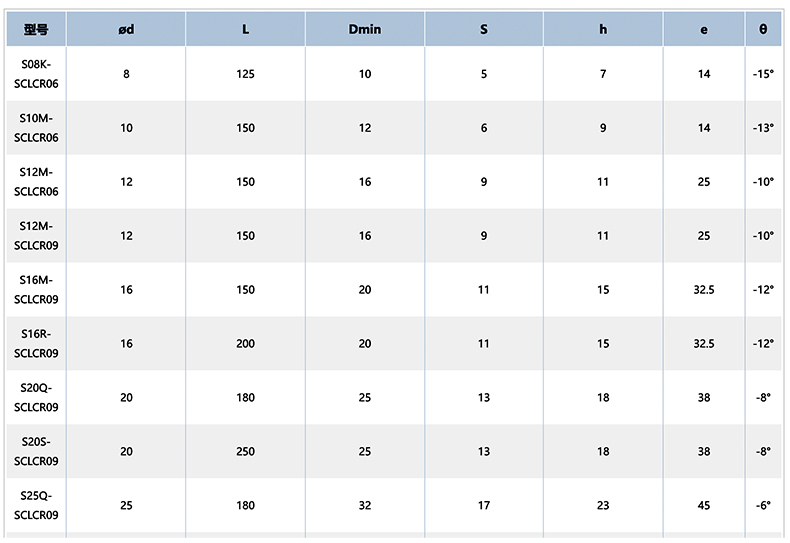The height and width of the screenshot is (543, 790).
Task: Select model cell S25Q-SCLCR09
Action: [x=36, y=506]
